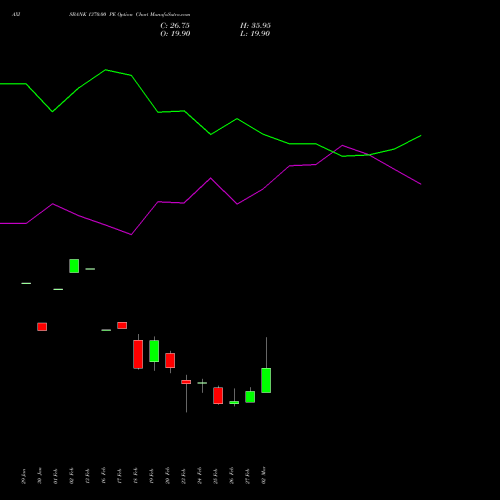The width and height of the screenshot is (500, 500).
Task: Select the green candle above 02 Feb
Action: (x=74, y=266)
